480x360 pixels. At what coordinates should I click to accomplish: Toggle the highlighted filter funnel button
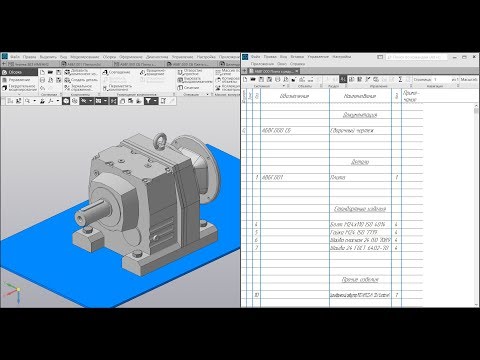coord(148,101)
